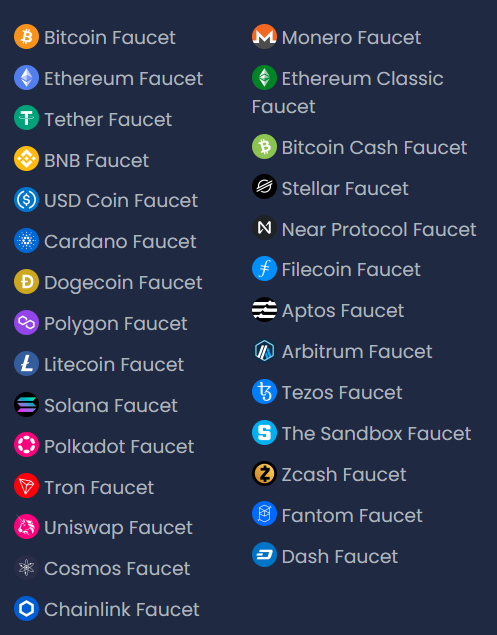Select the Dogecoin Faucet link
Viewport: 497px width, 635px height.
click(x=108, y=282)
